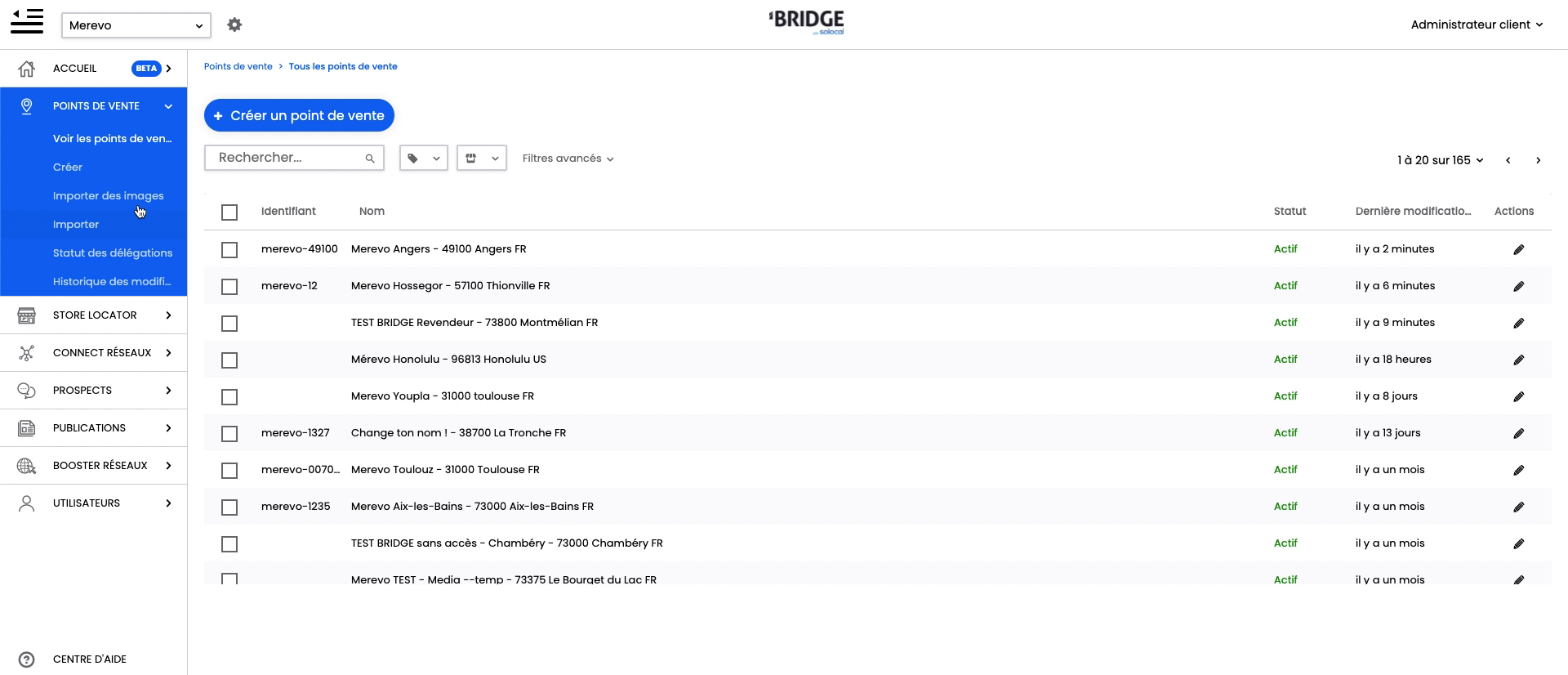Tick checkbox for Merevo Hossegor row

click(229, 287)
